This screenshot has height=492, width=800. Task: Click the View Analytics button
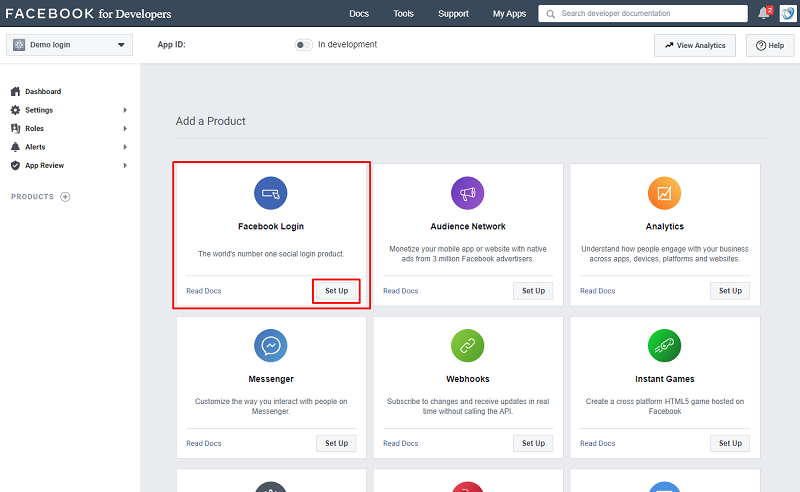[x=695, y=45]
